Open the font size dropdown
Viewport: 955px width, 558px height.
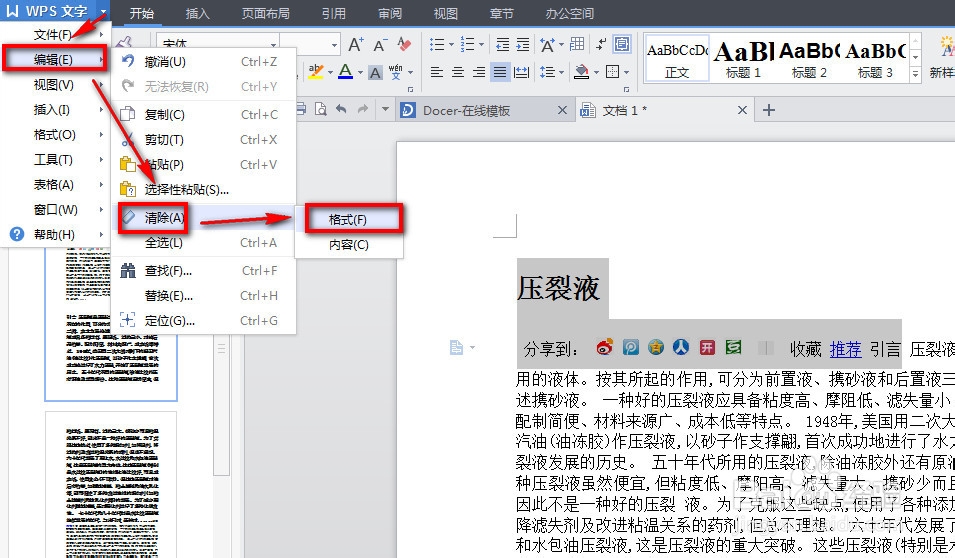(x=334, y=45)
